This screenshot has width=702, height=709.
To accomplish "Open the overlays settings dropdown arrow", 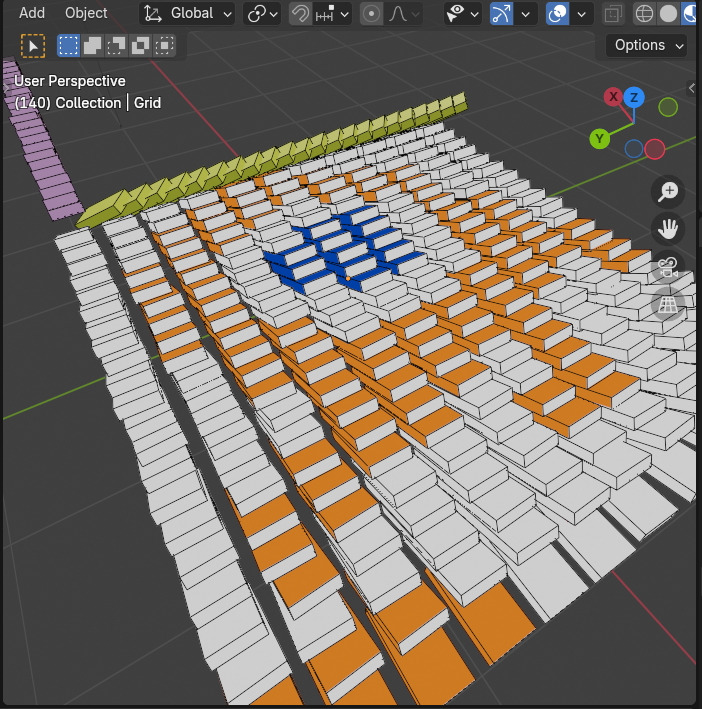I will 582,14.
